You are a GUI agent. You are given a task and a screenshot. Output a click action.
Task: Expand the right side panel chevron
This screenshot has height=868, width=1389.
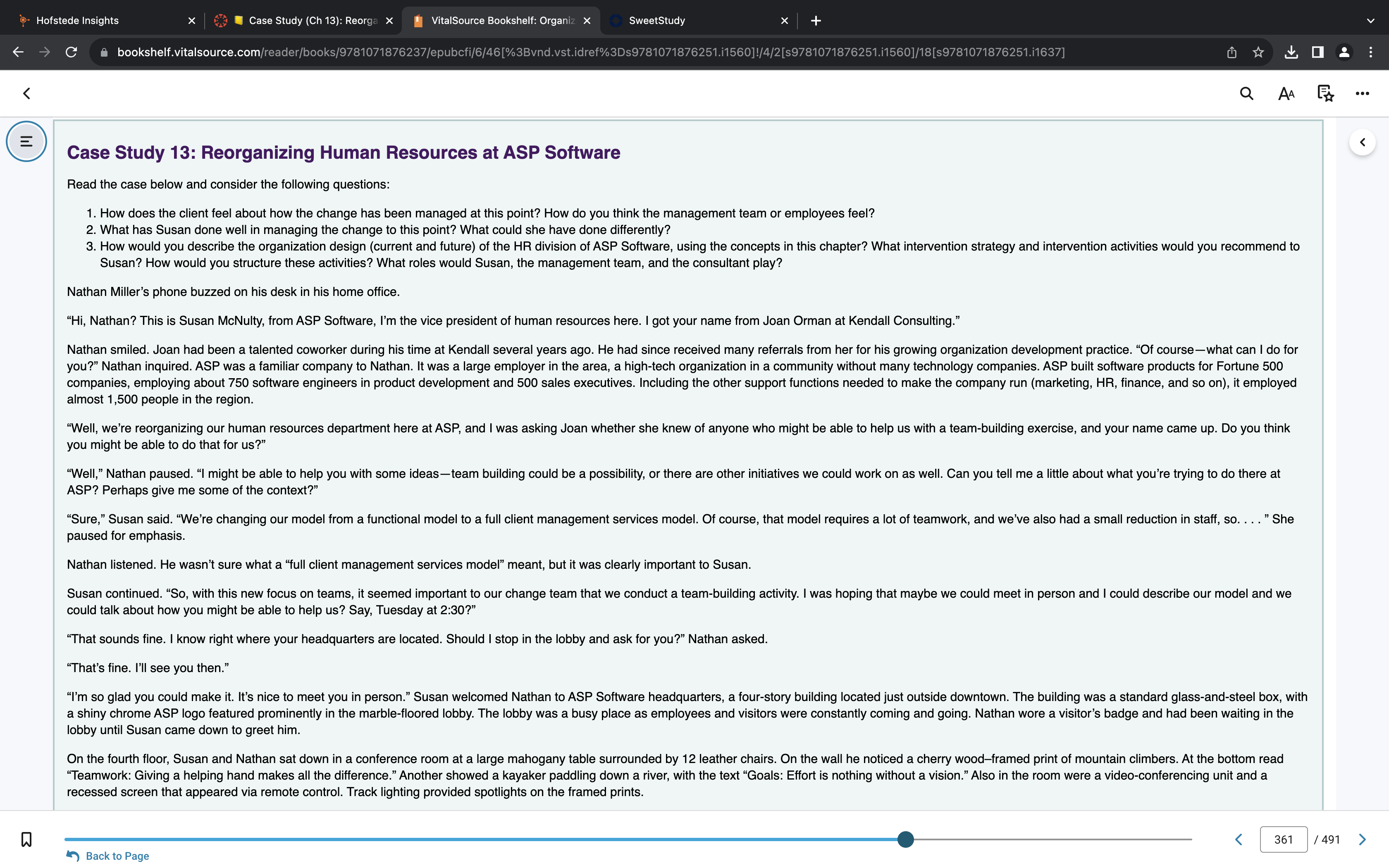pos(1362,142)
